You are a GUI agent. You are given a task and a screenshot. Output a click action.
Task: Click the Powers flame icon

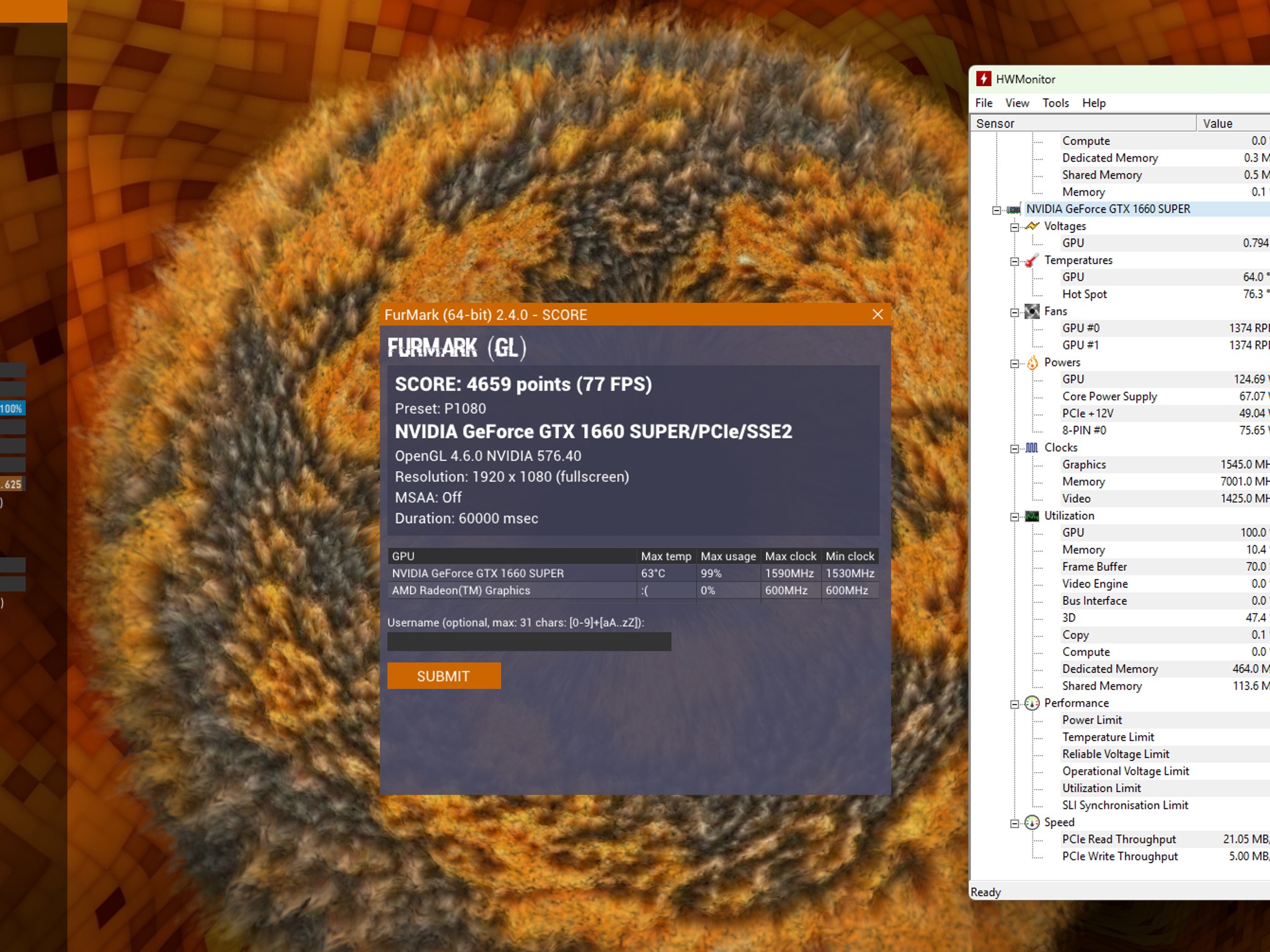click(1032, 363)
